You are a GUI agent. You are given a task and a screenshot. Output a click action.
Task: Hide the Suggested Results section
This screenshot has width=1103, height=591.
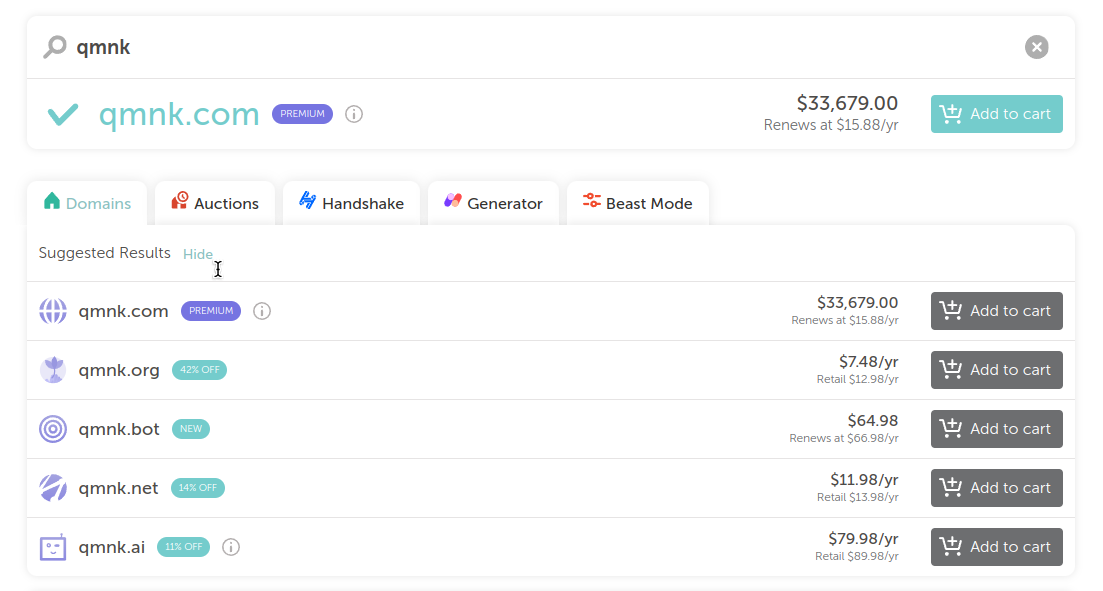coord(198,254)
